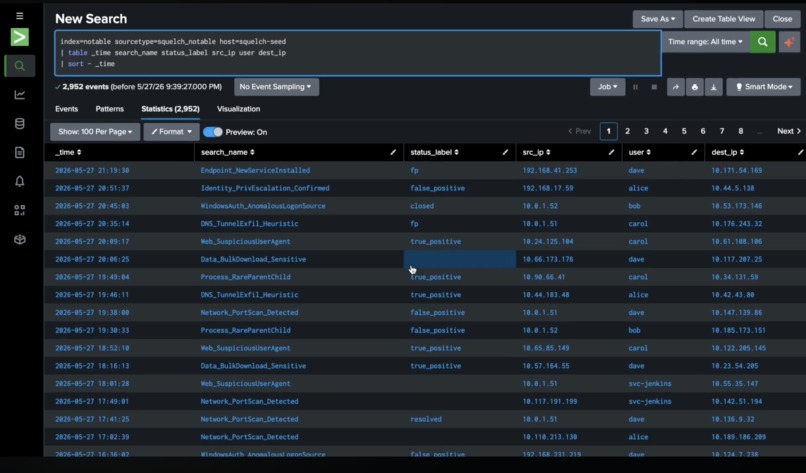The image size is (806, 473).
Task: Sort by the _time column header
Action: (x=68, y=152)
